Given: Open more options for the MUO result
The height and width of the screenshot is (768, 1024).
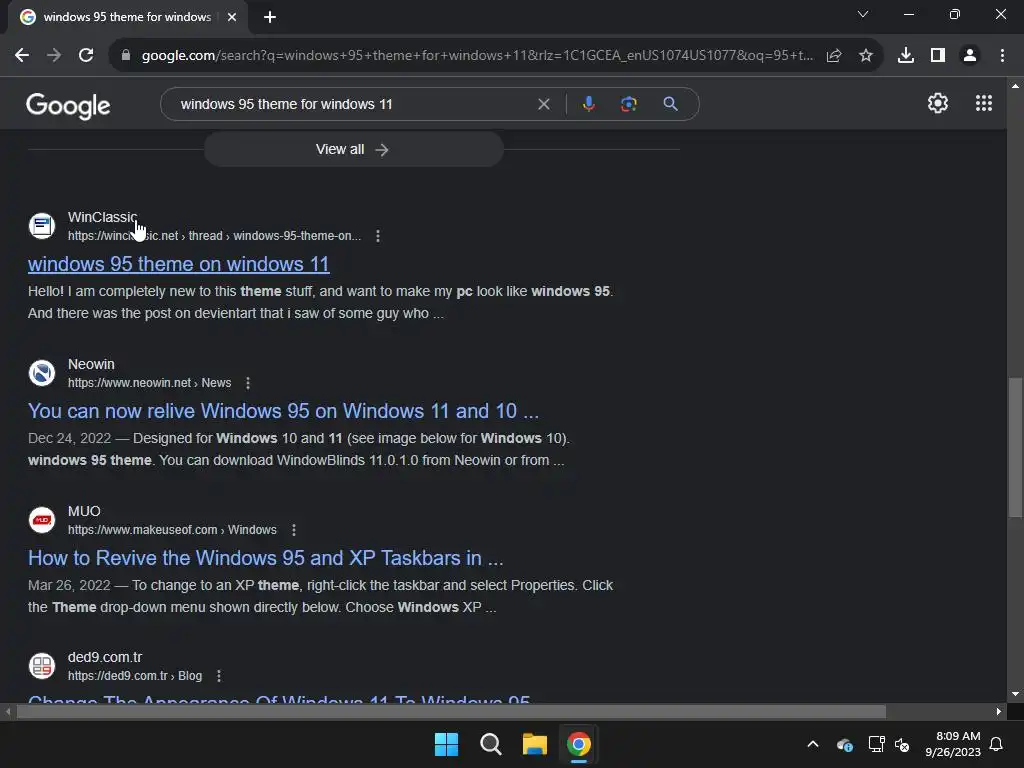Looking at the screenshot, I should [294, 530].
